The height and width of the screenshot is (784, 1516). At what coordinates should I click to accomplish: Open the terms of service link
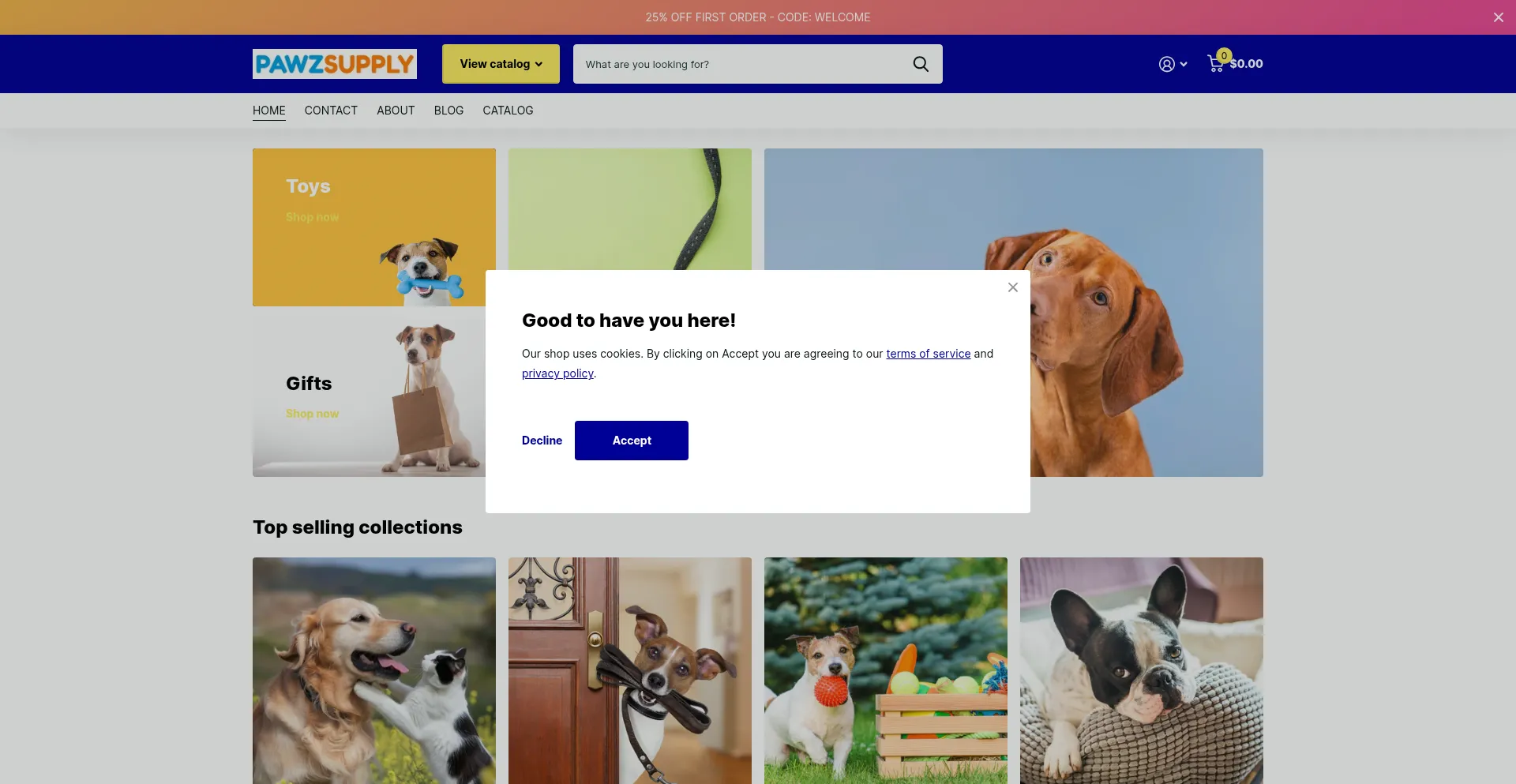[x=928, y=354]
